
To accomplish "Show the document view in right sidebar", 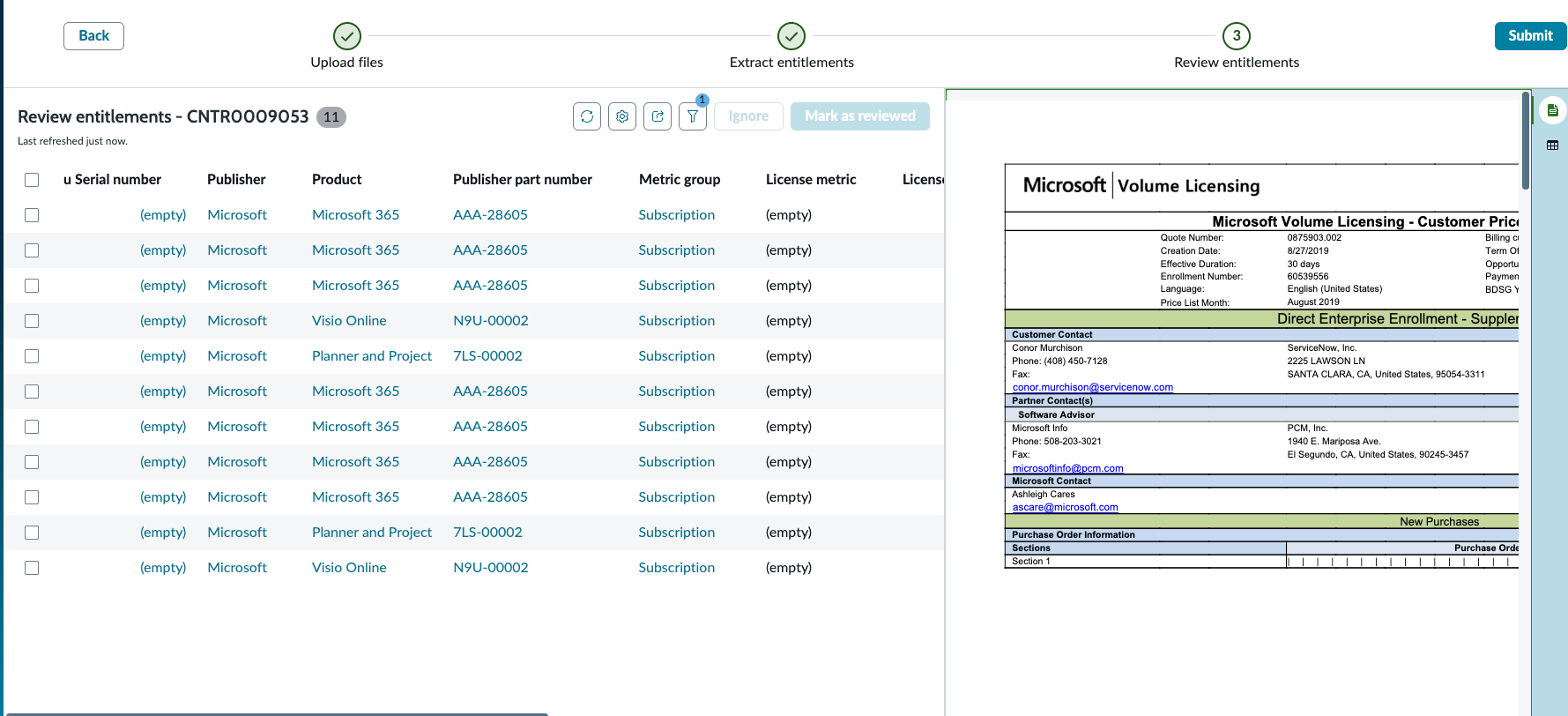I will tap(1553, 110).
